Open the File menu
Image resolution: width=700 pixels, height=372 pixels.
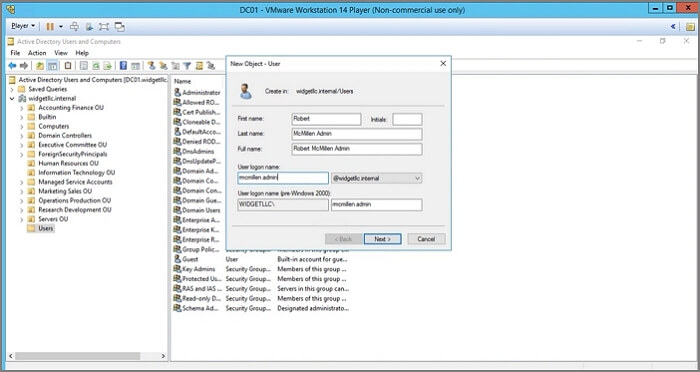point(15,53)
